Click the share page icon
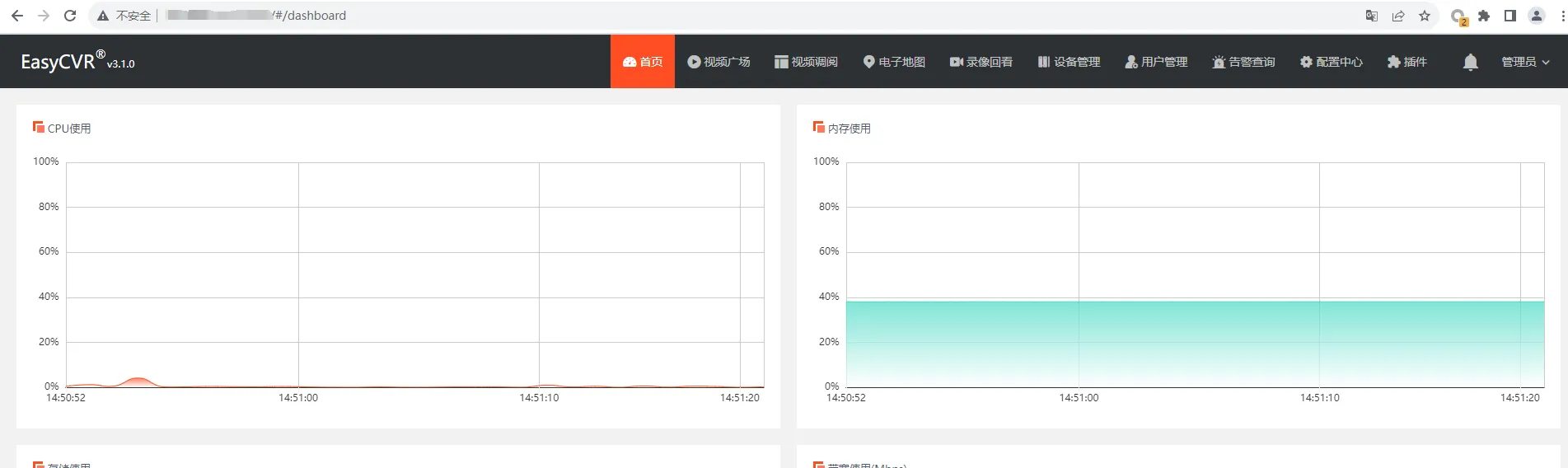Viewport: 1568px width, 468px height. point(1398,16)
